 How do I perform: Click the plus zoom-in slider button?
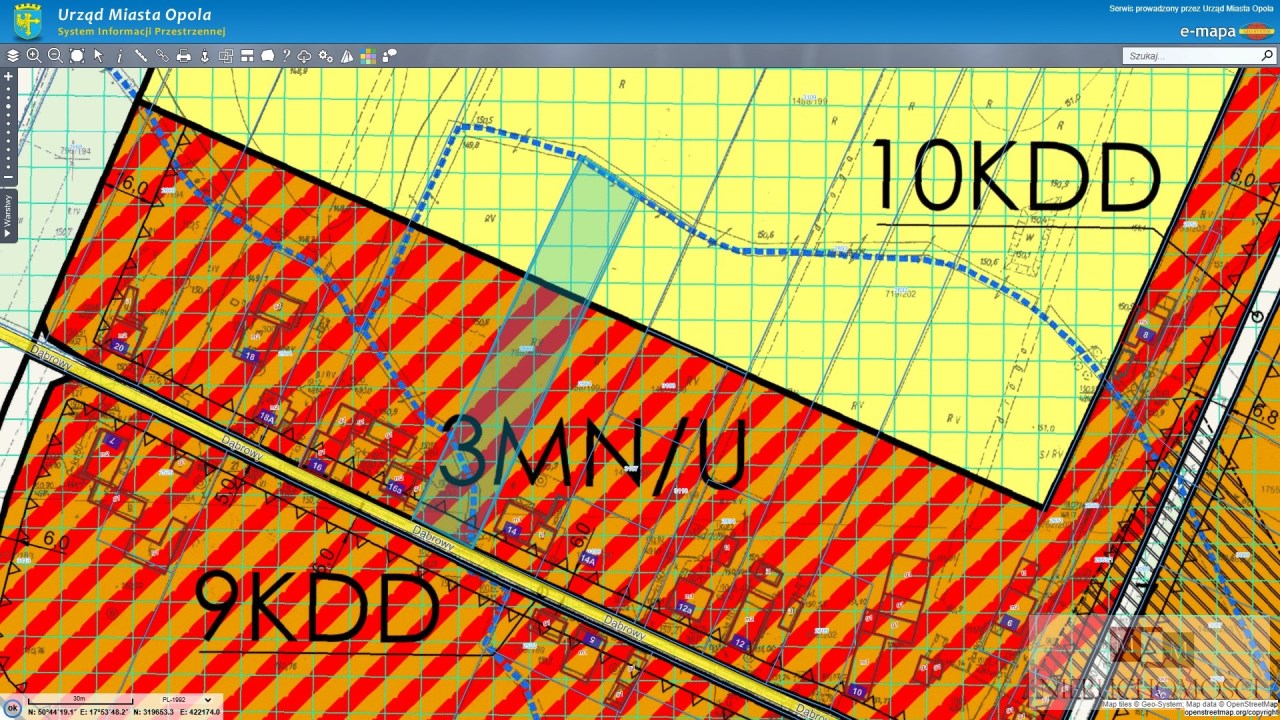[8, 76]
